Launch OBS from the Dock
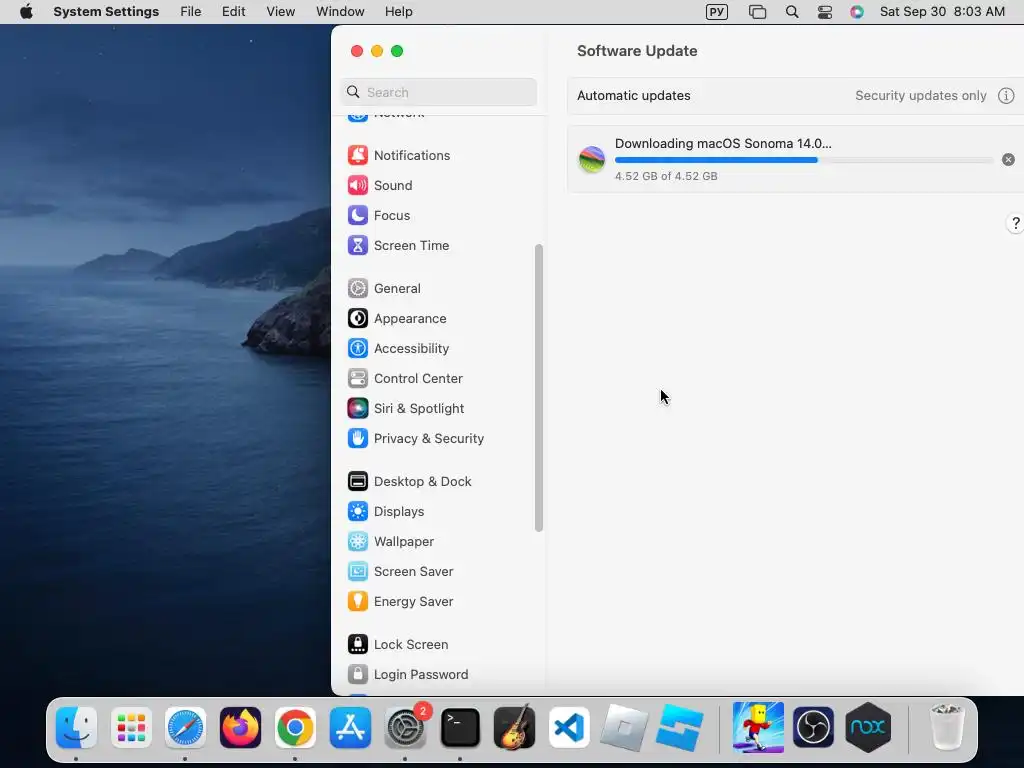Image resolution: width=1024 pixels, height=768 pixels. (x=813, y=728)
